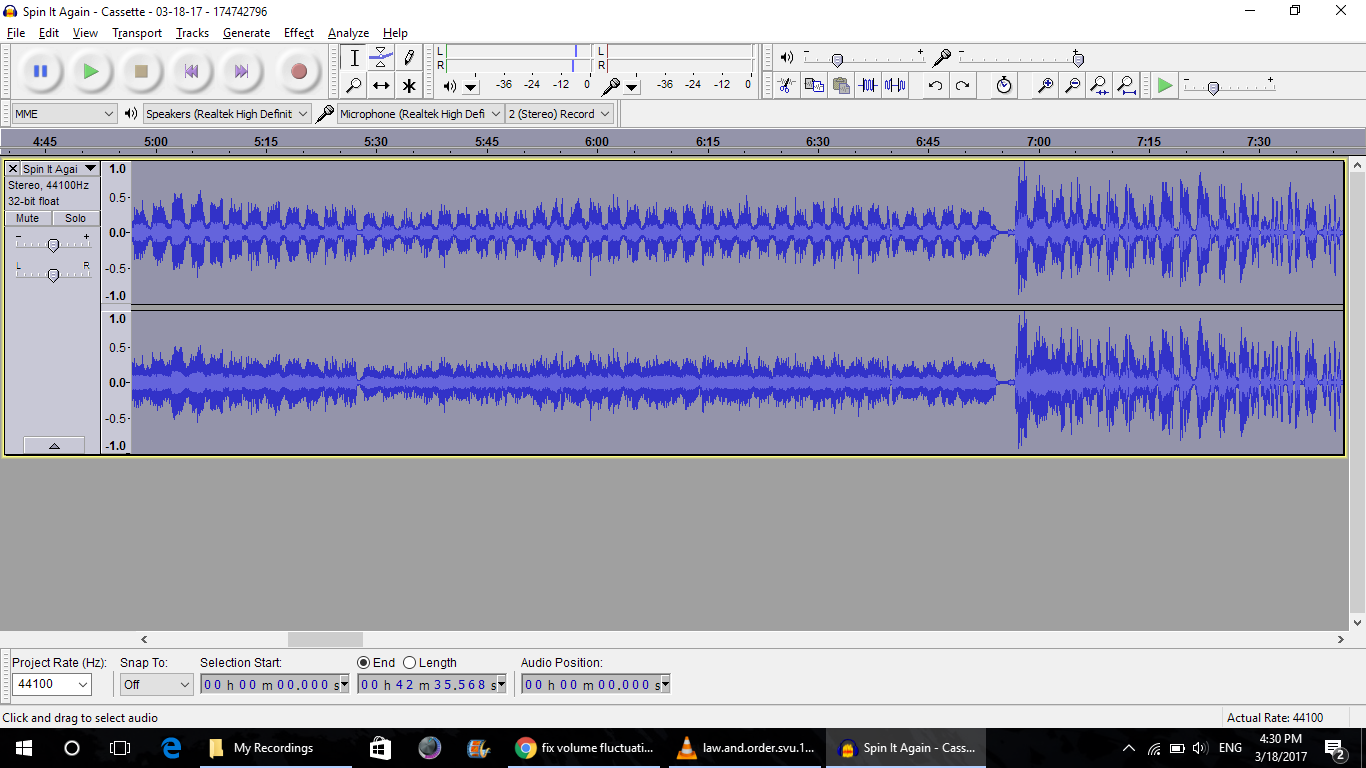Viewport: 1366px width, 768px height.
Task: Open the Sync-Lock tracks clock icon
Action: [x=1003, y=85]
